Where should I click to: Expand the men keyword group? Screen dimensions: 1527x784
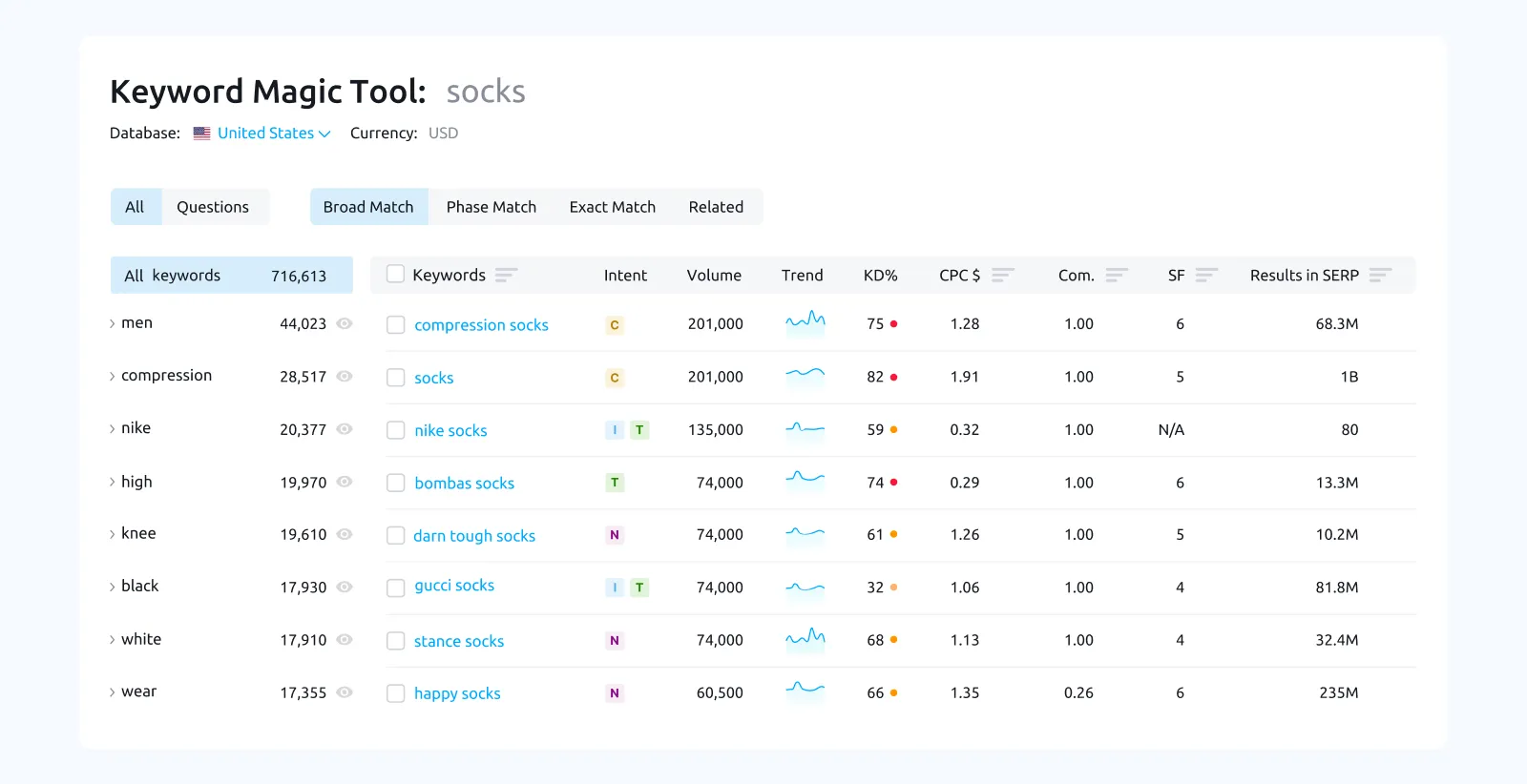point(112,323)
